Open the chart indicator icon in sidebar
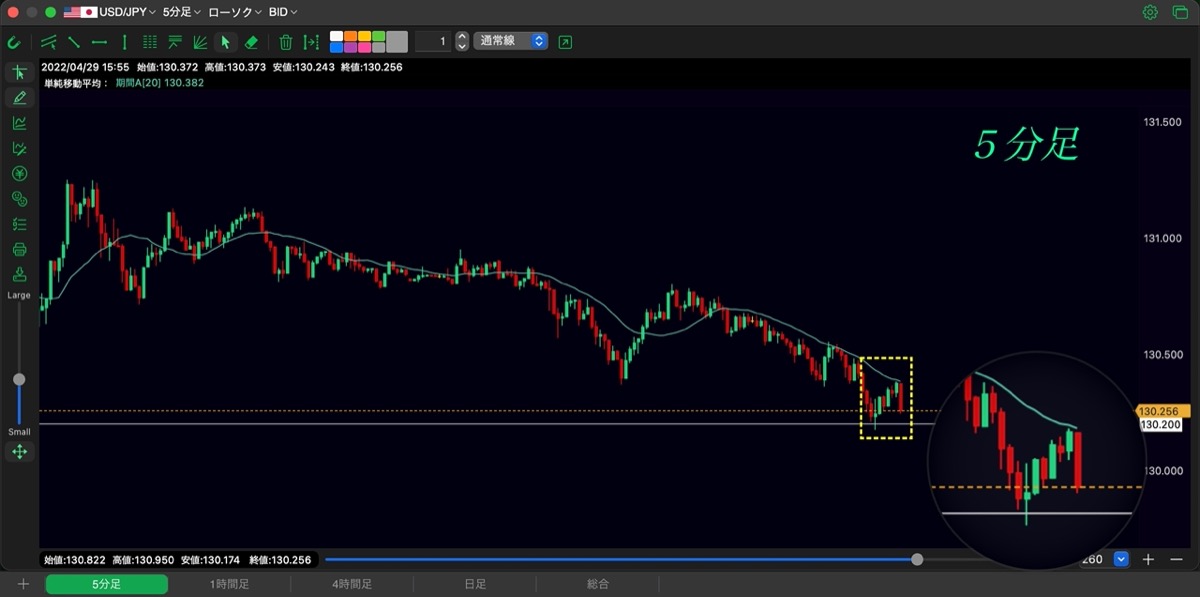The height and width of the screenshot is (597, 1200). point(19,123)
